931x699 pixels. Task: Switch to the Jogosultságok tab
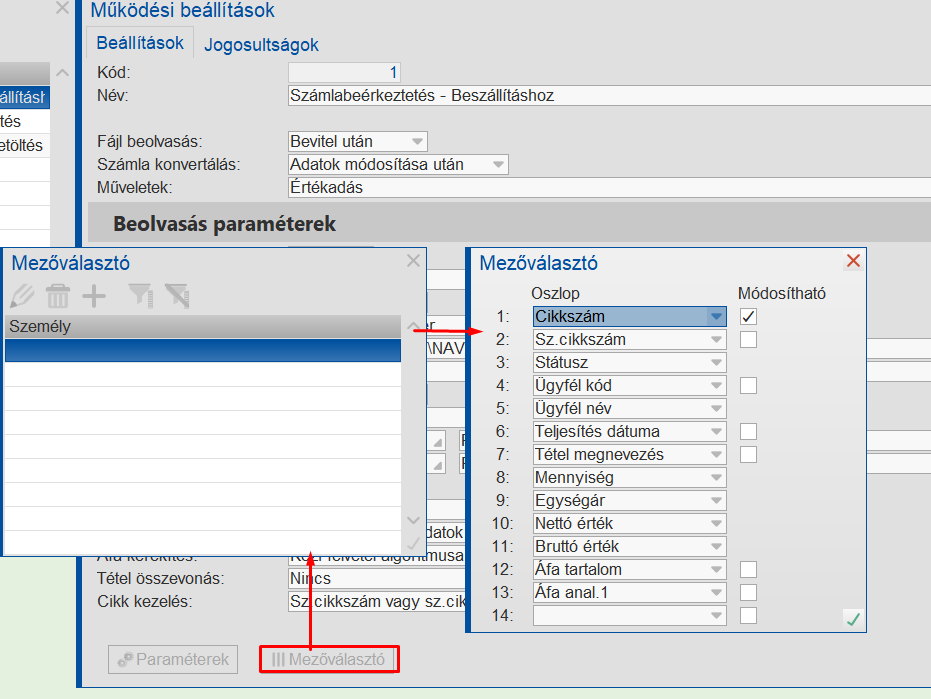pyautogui.click(x=261, y=45)
